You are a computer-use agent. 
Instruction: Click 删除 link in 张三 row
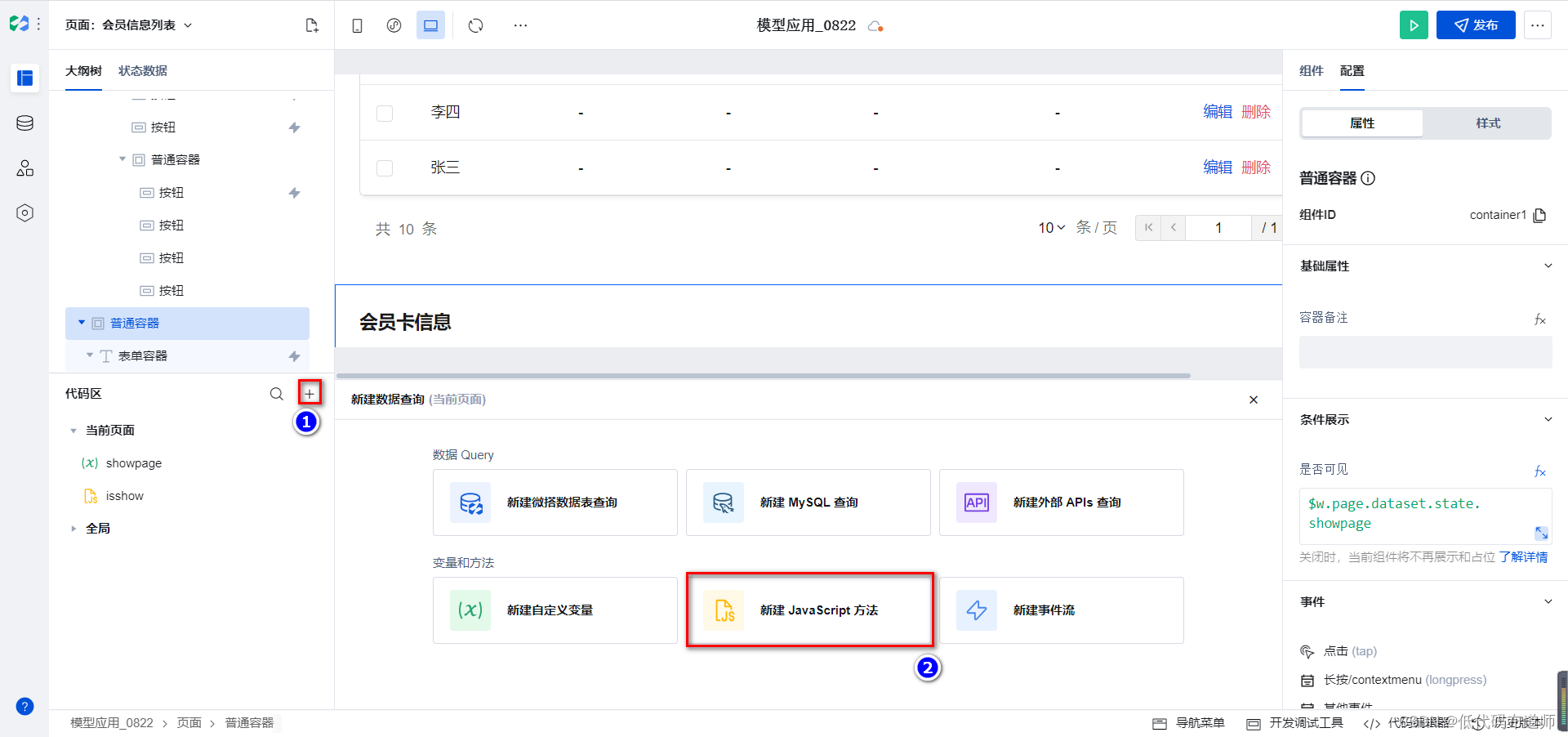coord(1256,167)
